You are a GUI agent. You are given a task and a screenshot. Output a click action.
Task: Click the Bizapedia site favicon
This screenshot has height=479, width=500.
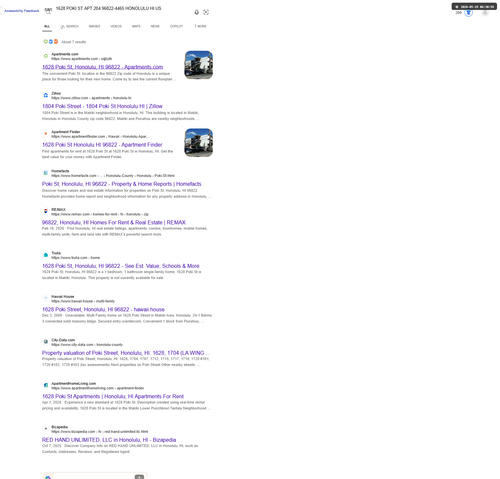pos(46,429)
